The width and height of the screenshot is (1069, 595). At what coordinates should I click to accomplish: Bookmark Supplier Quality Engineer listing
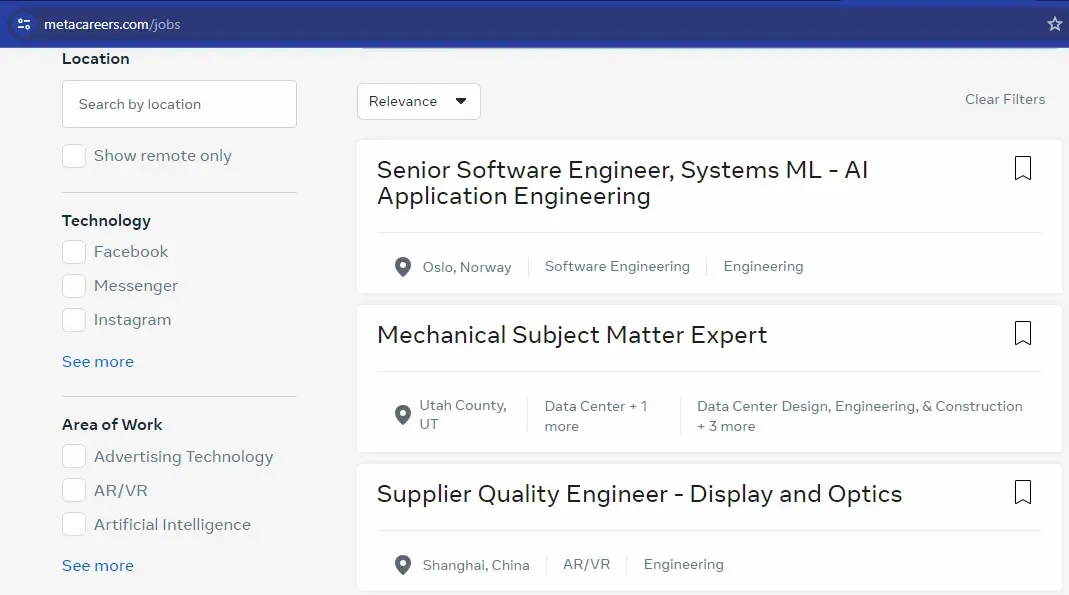tap(1022, 492)
